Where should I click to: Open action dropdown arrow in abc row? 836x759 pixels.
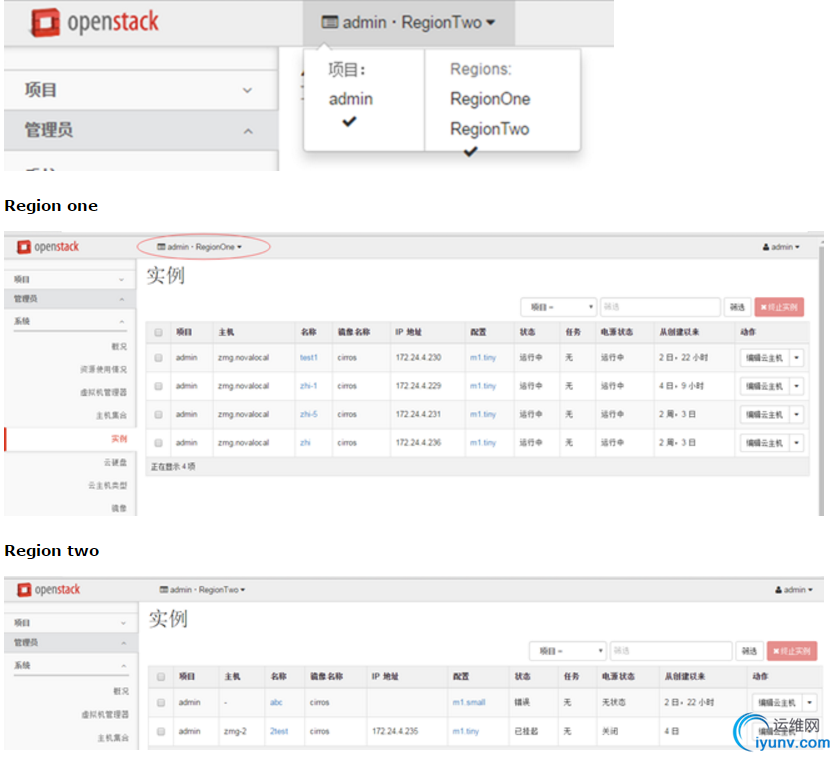coord(809,703)
